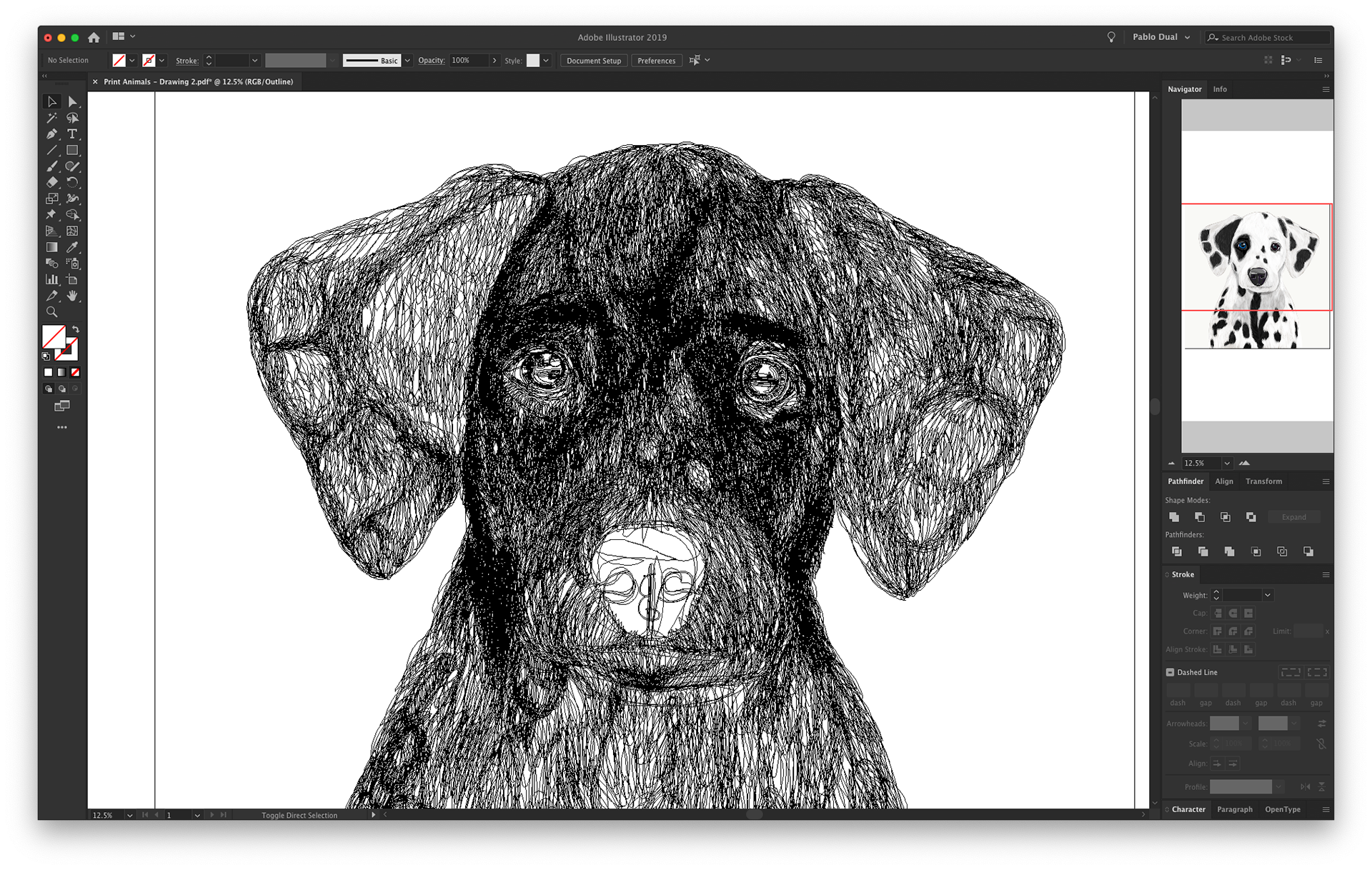This screenshot has width=1372, height=870.
Task: Select the Type tool
Action: 72,134
